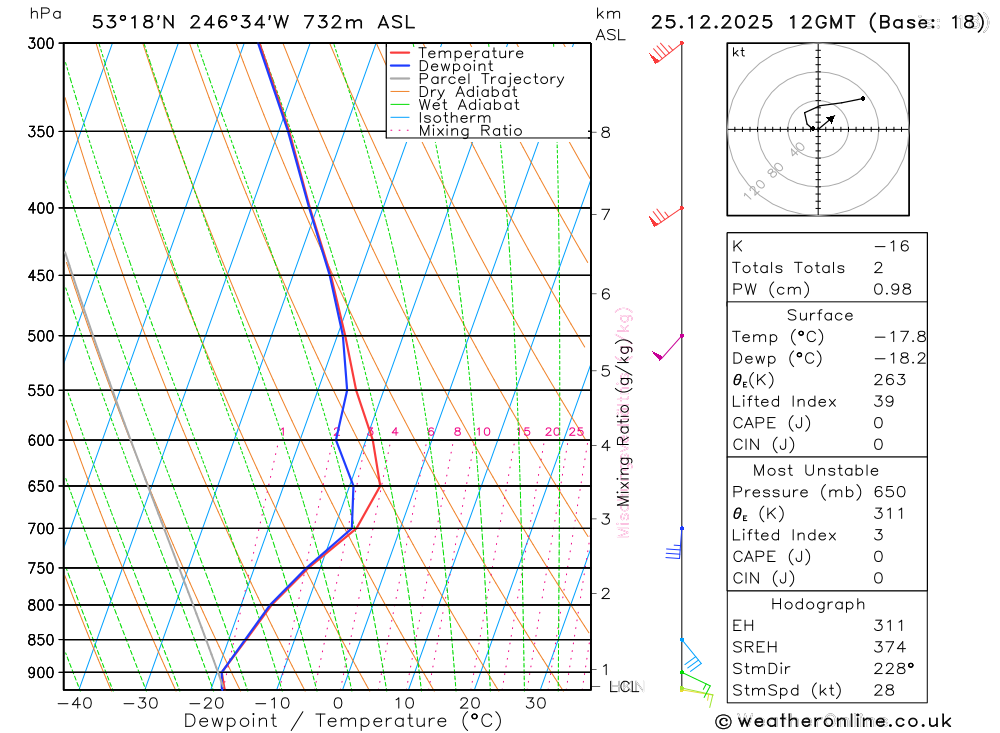Click the 'Dry Adiabat' legend entry
The image size is (1000, 733).
point(467,92)
